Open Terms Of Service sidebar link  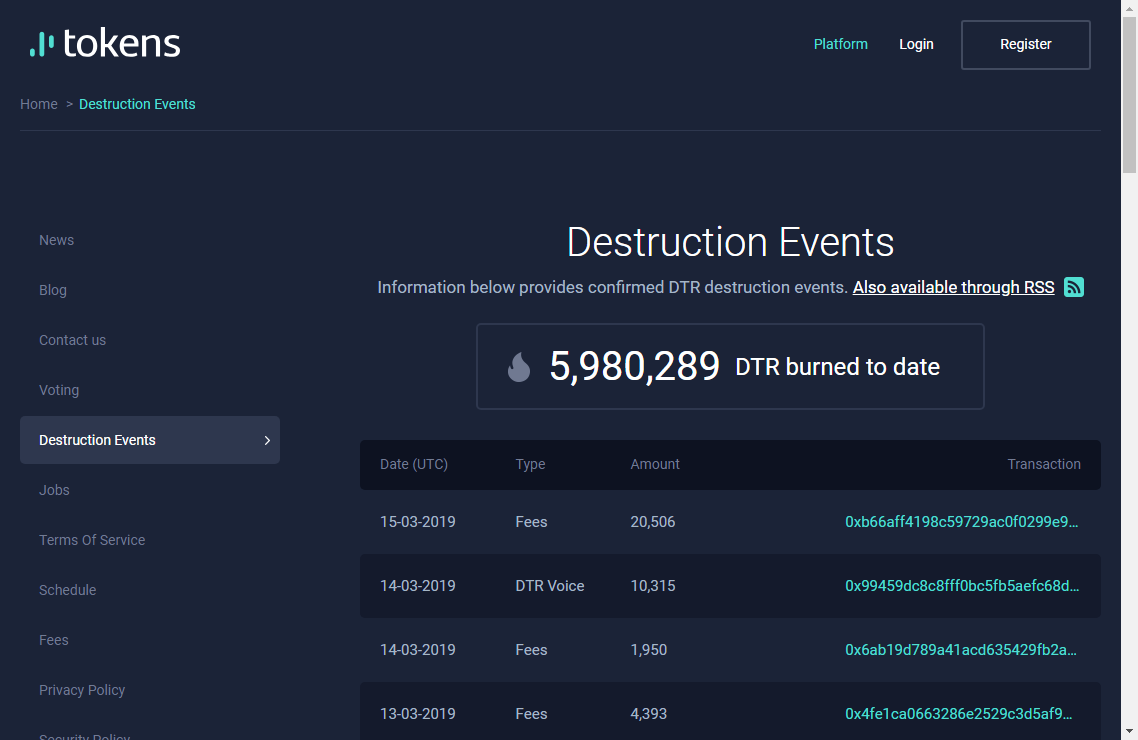[92, 540]
